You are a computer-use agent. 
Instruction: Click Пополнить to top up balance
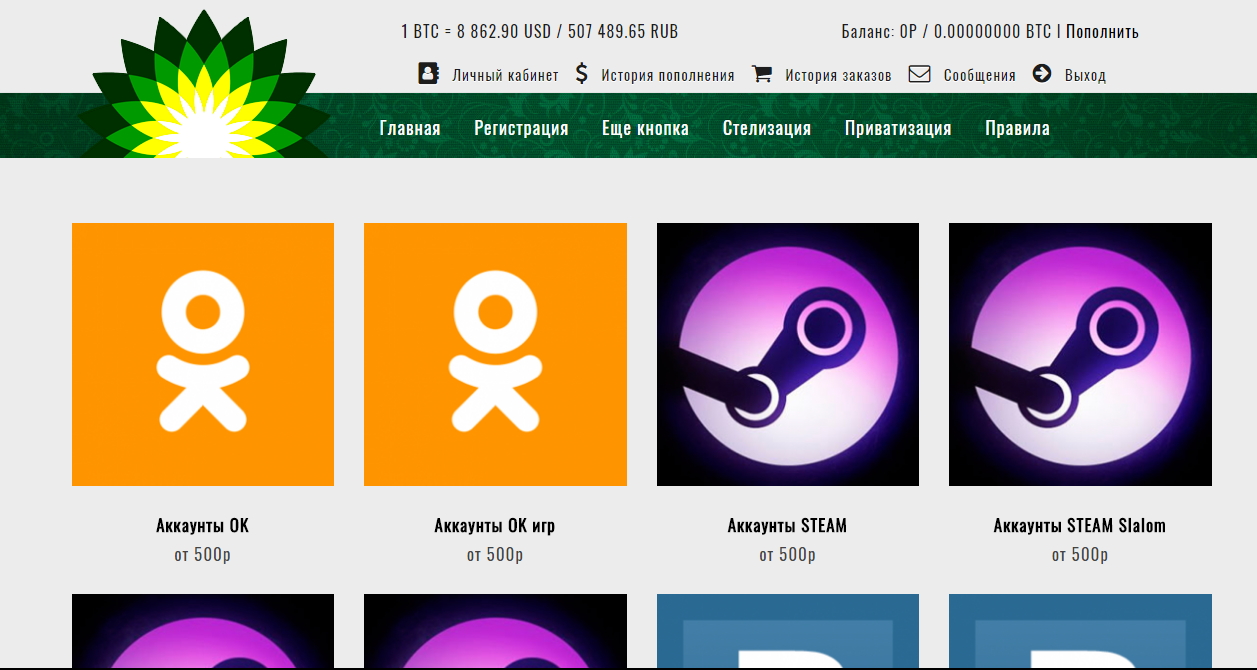point(1102,32)
